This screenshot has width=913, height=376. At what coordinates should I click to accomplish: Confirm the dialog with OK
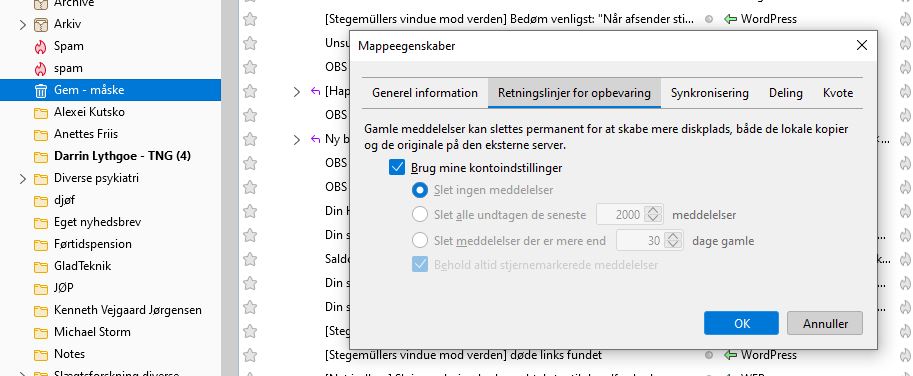[741, 323]
